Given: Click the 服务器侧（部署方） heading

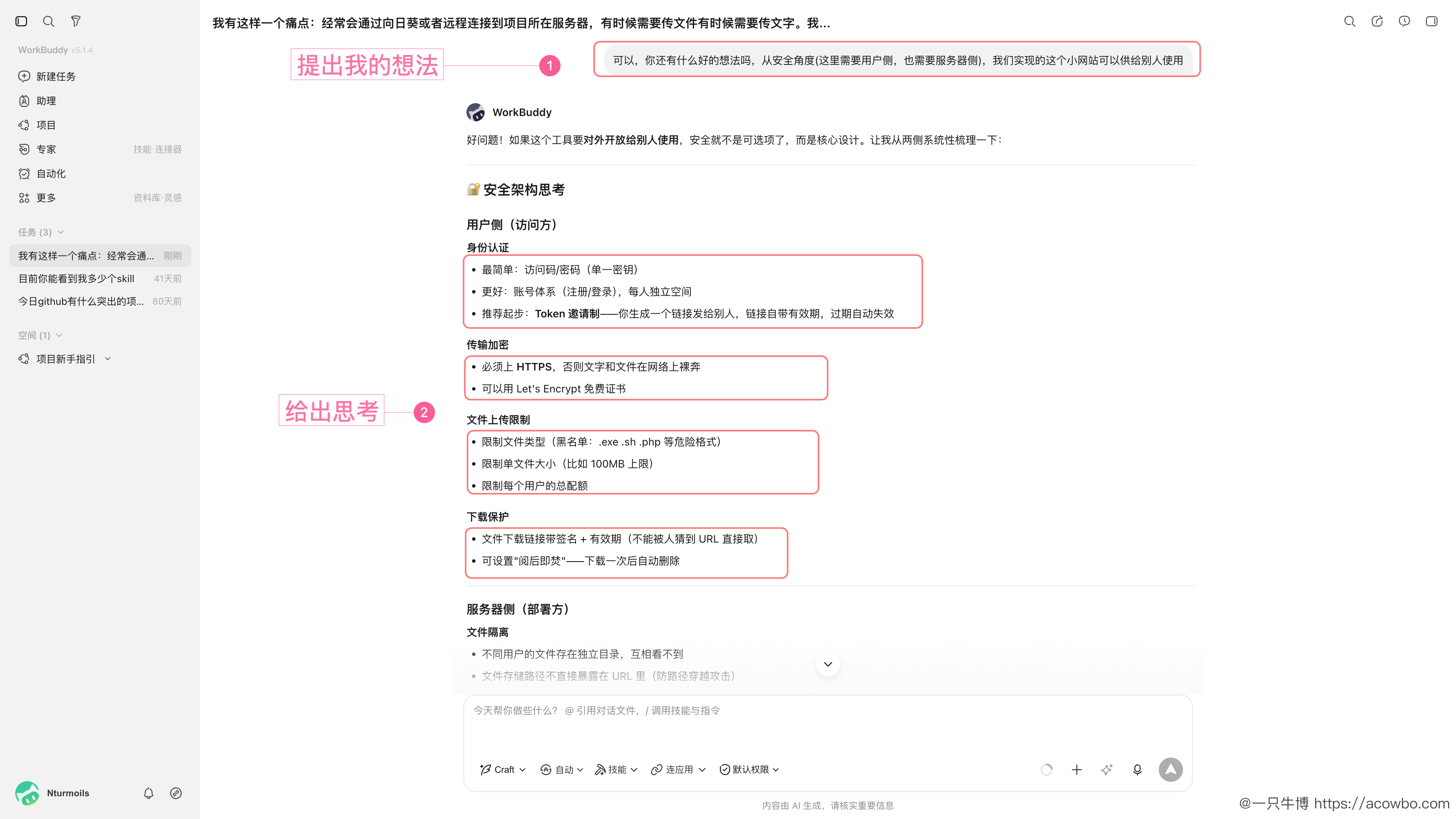Looking at the screenshot, I should point(520,609).
